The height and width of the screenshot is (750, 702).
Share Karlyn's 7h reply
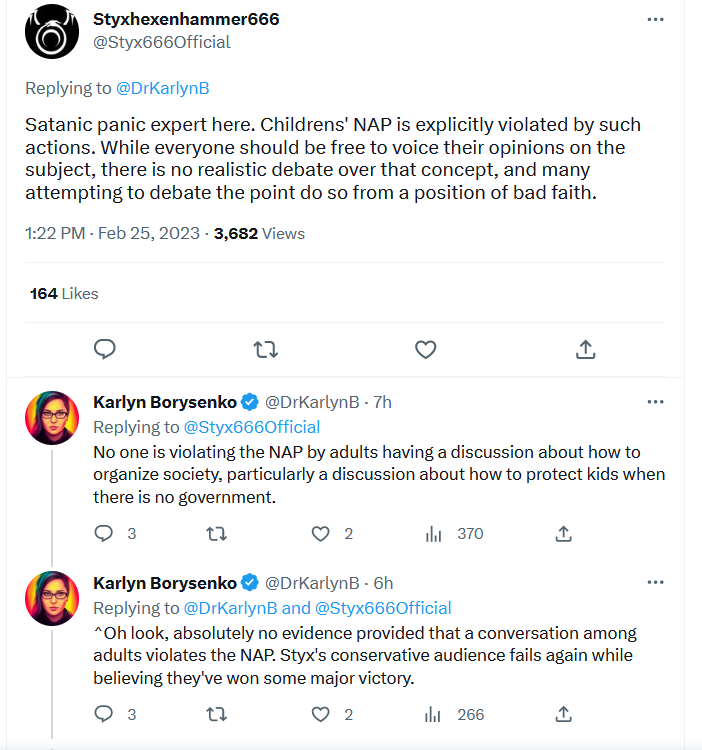563,533
